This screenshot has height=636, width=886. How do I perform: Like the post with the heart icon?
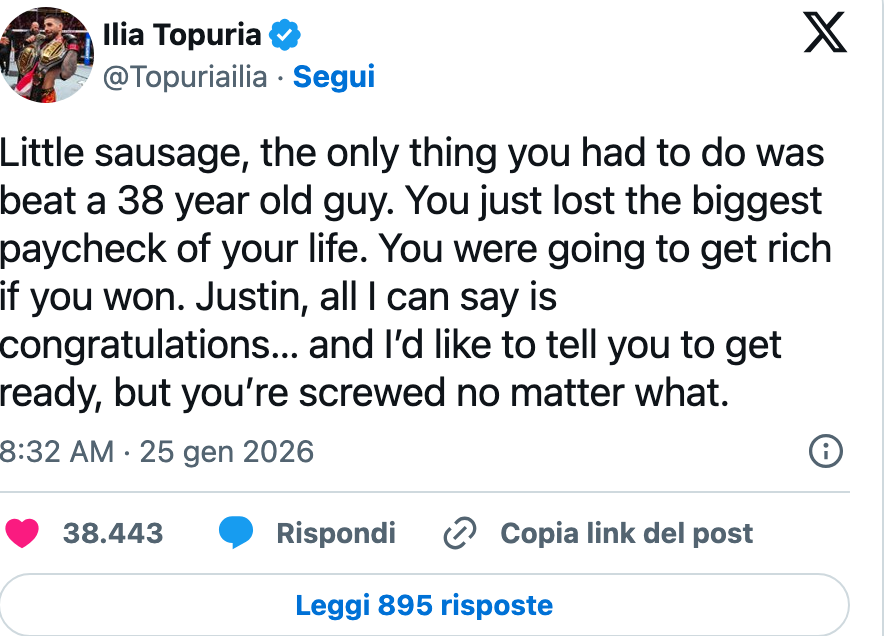[x=22, y=533]
